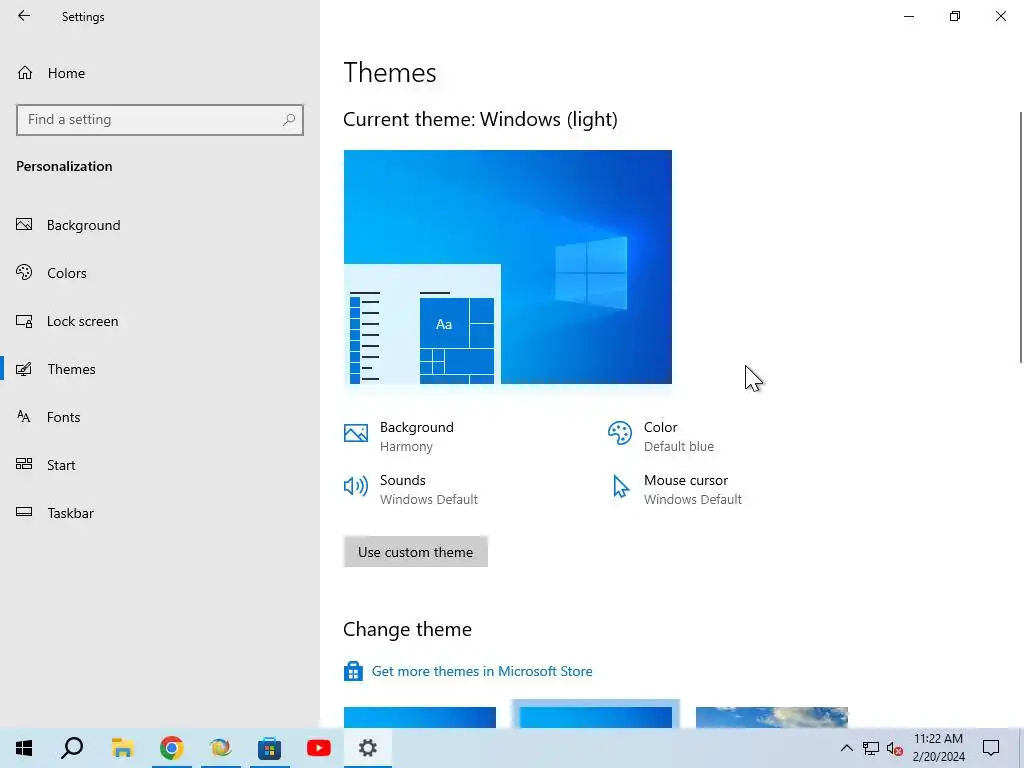The image size is (1024, 768).
Task: Open Start personalization settings
Action: coord(61,466)
